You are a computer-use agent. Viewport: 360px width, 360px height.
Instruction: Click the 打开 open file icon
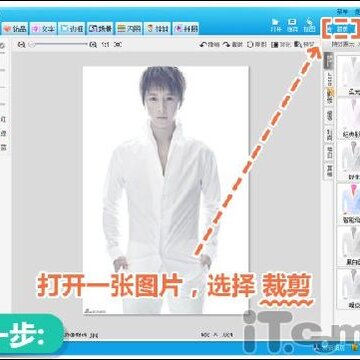[276, 26]
